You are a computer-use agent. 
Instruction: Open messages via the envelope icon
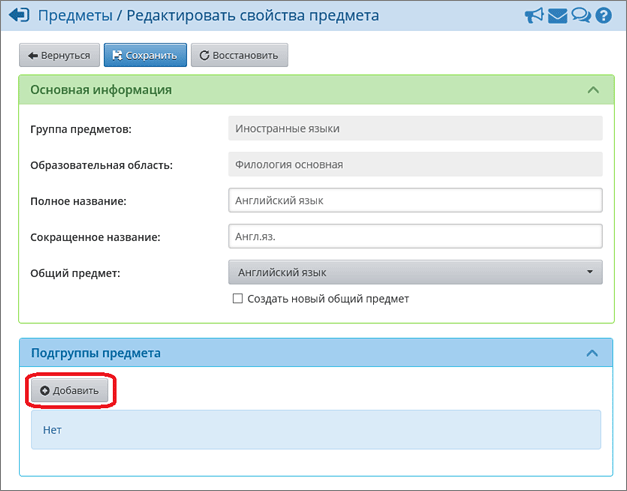click(559, 16)
